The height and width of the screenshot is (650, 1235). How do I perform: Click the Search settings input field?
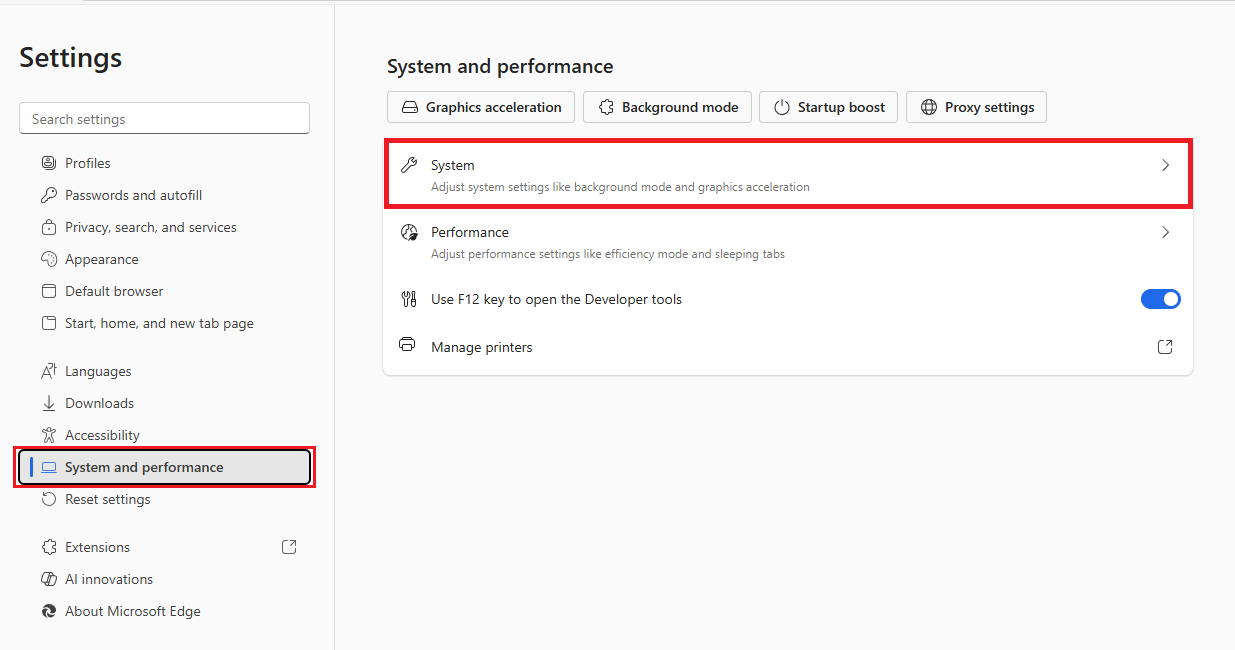(164, 119)
